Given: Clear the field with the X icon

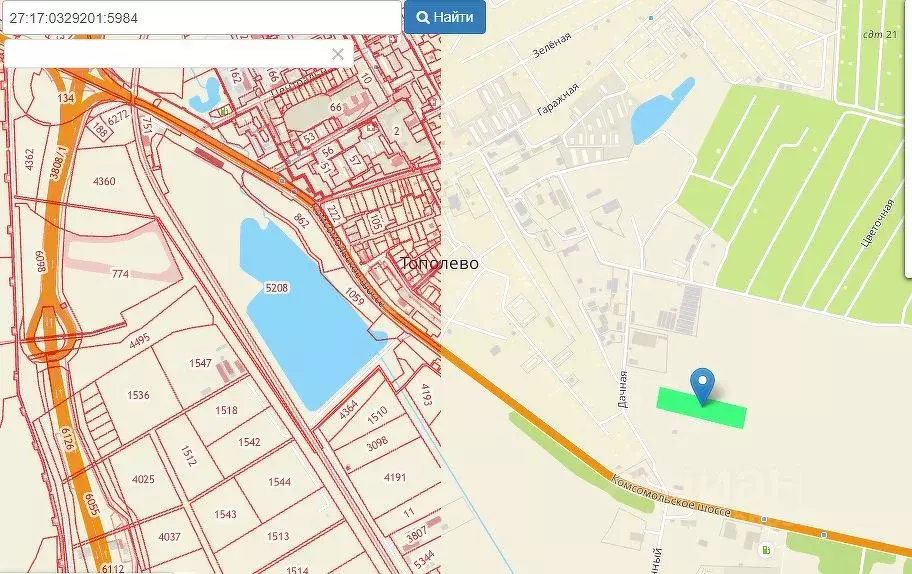Looking at the screenshot, I should pyautogui.click(x=338, y=54).
